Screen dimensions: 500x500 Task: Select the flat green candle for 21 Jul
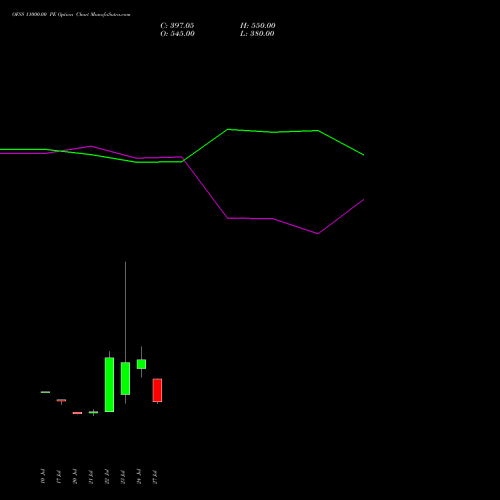point(93,412)
